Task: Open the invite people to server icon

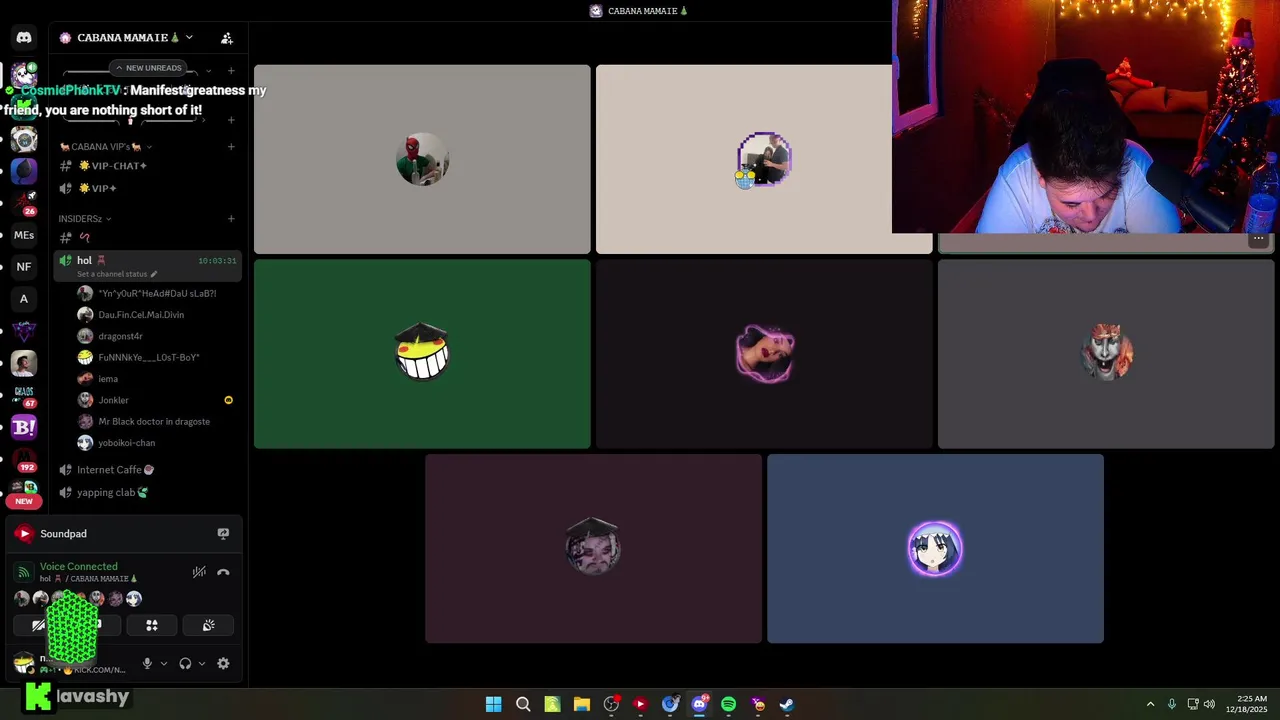Action: (x=227, y=38)
